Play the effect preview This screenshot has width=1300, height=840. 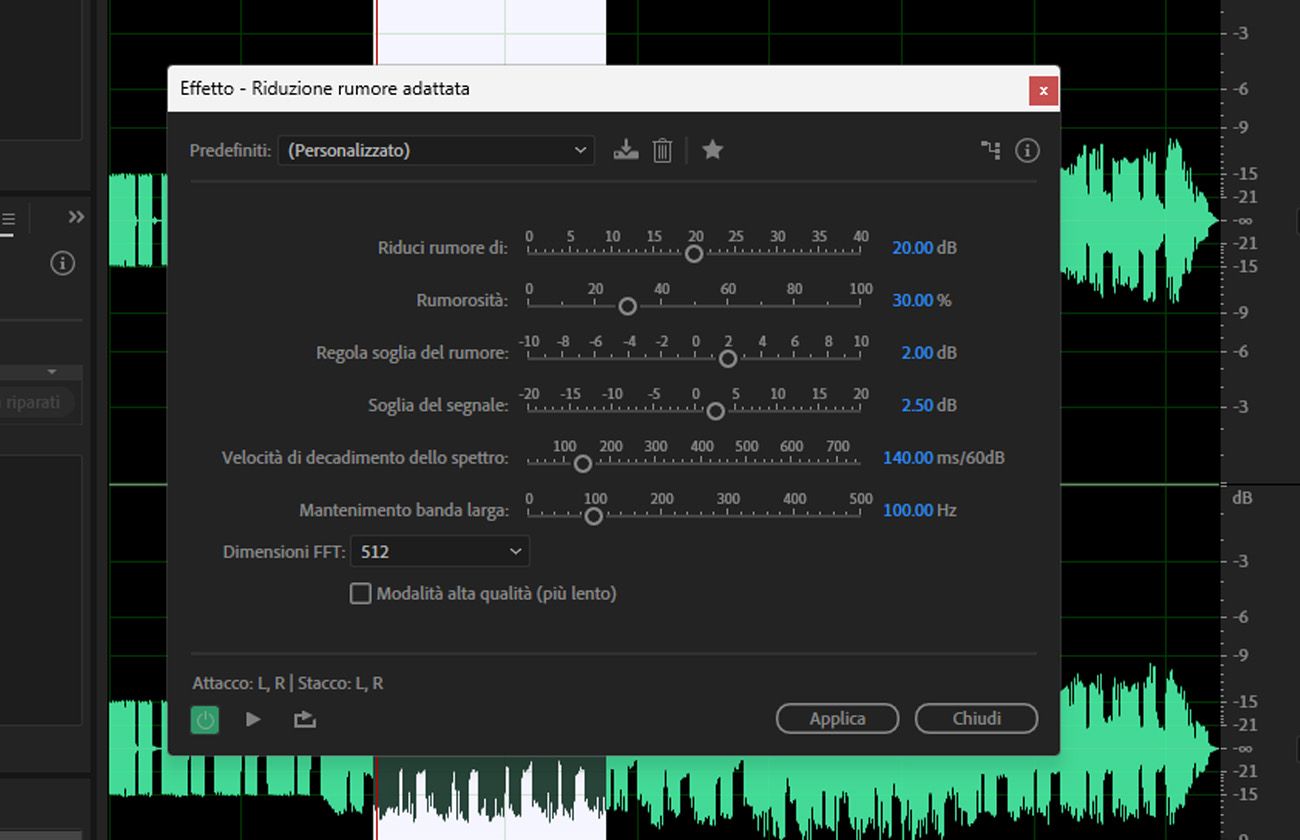coord(253,719)
